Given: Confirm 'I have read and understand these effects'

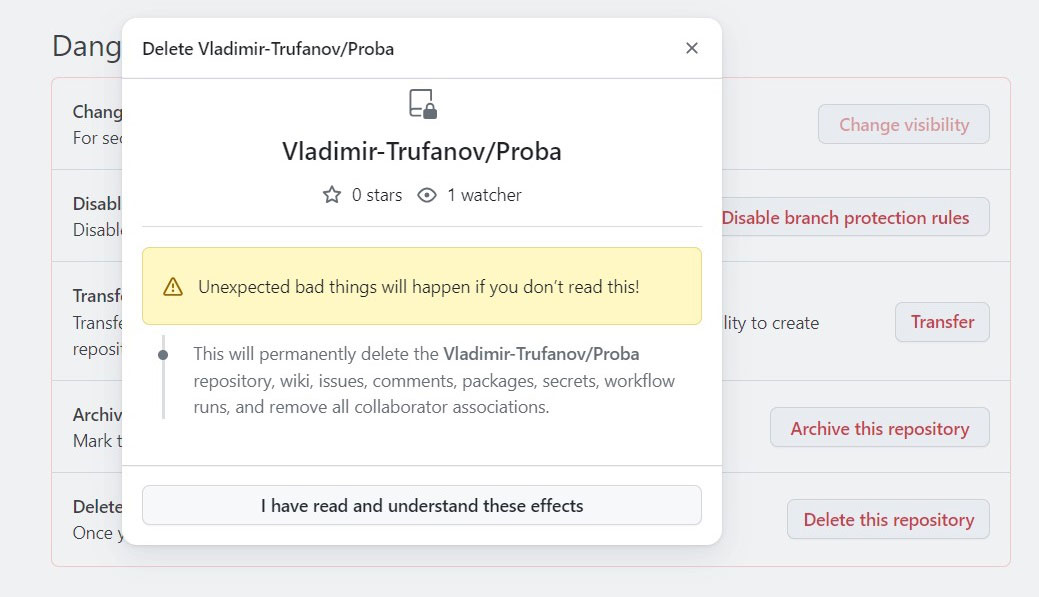Looking at the screenshot, I should (x=421, y=505).
